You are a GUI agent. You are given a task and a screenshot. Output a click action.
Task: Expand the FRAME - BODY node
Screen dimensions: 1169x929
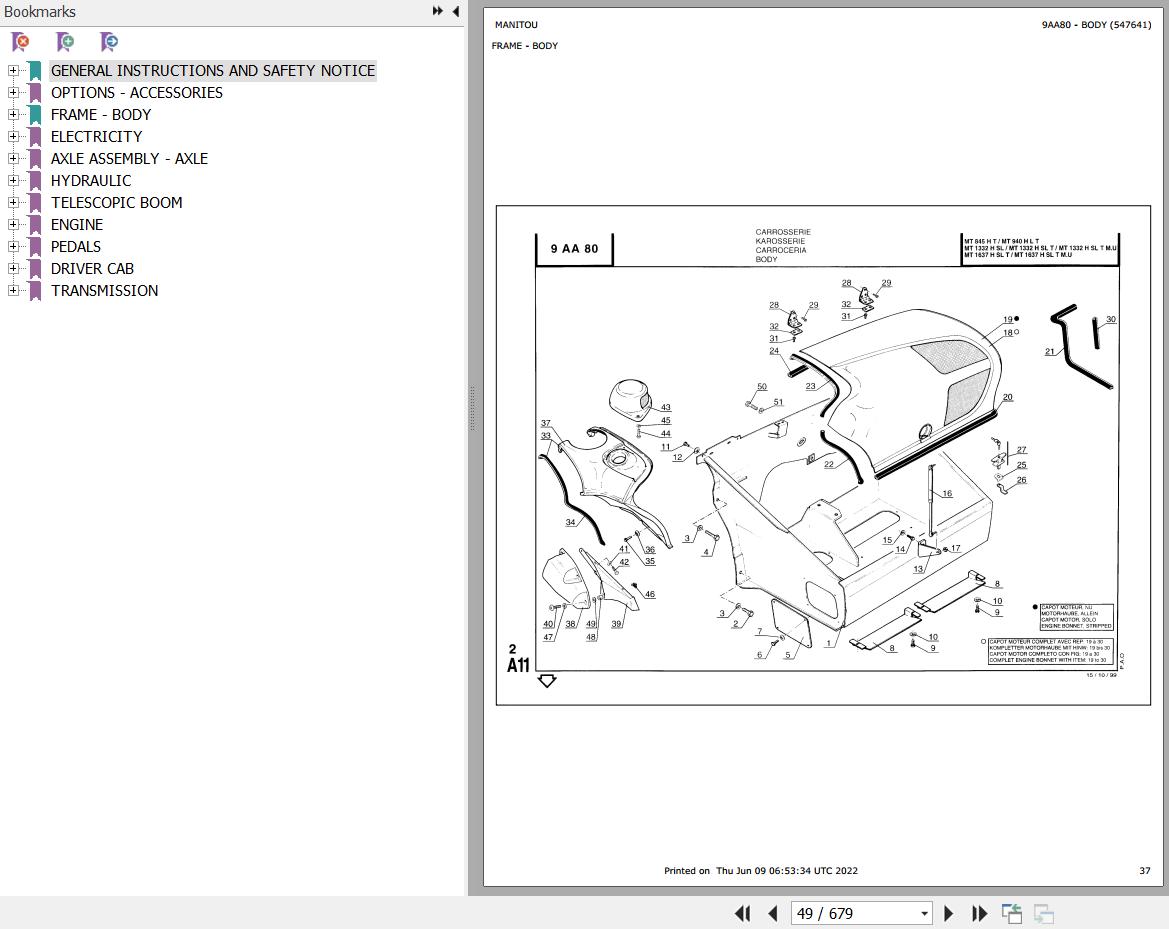point(13,114)
